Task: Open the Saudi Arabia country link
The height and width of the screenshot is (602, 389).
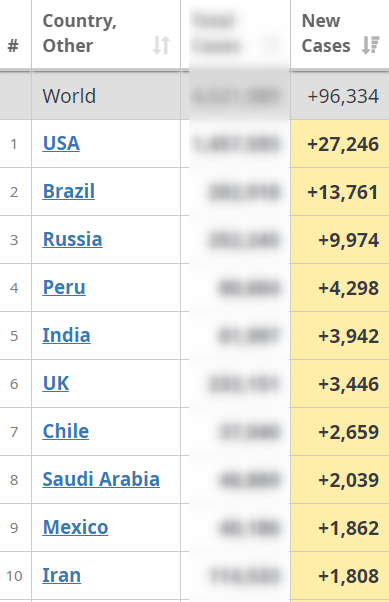Action: [x=101, y=480]
